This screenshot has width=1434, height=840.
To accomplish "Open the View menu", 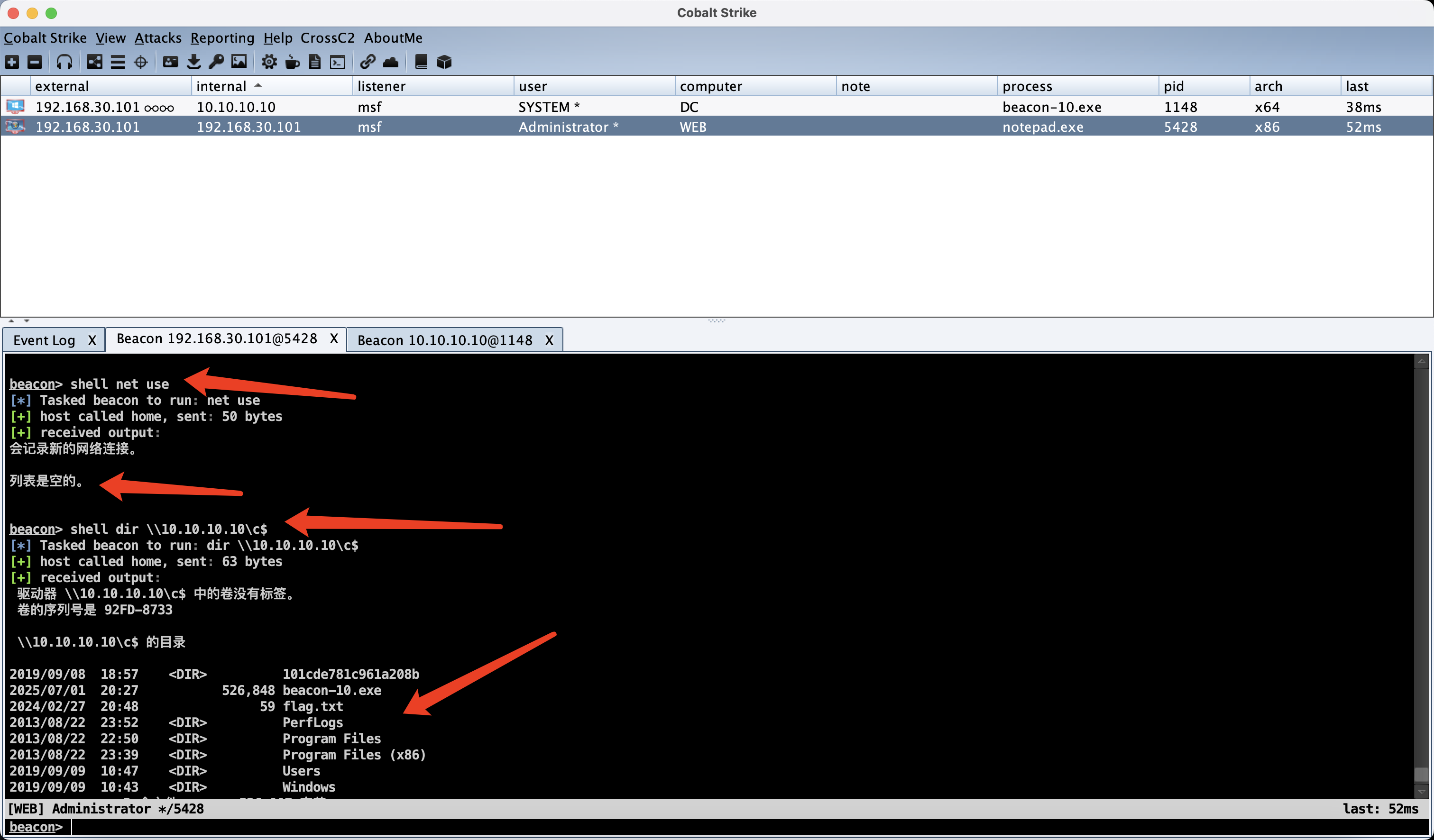I will [110, 37].
